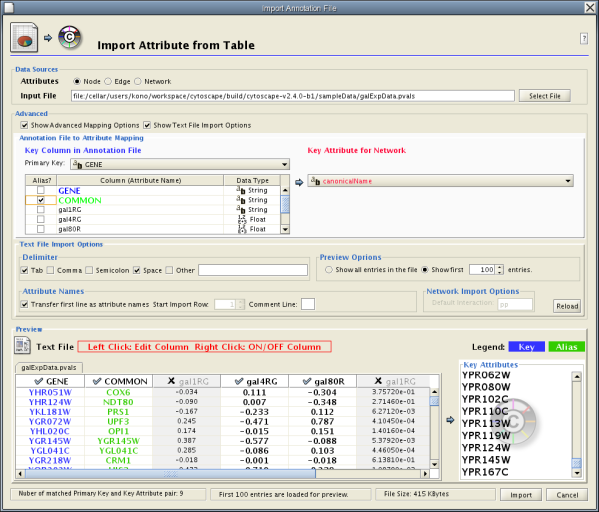
Task: Click the Cytoscape logo icon in header
Action: tap(70, 37)
